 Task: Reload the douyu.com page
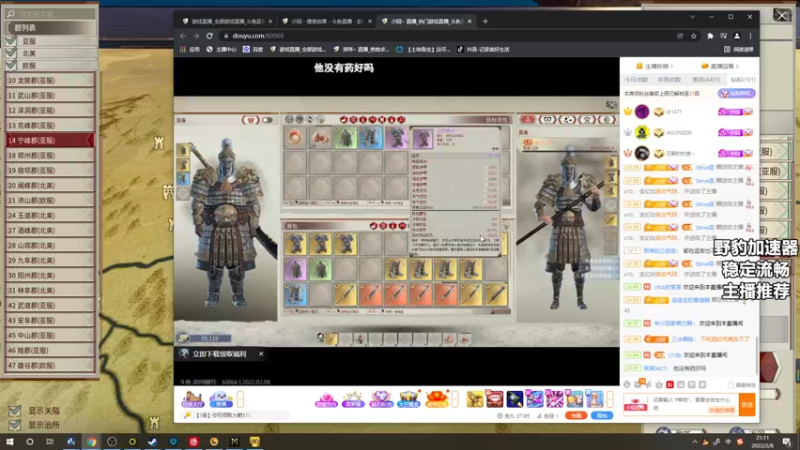209,36
